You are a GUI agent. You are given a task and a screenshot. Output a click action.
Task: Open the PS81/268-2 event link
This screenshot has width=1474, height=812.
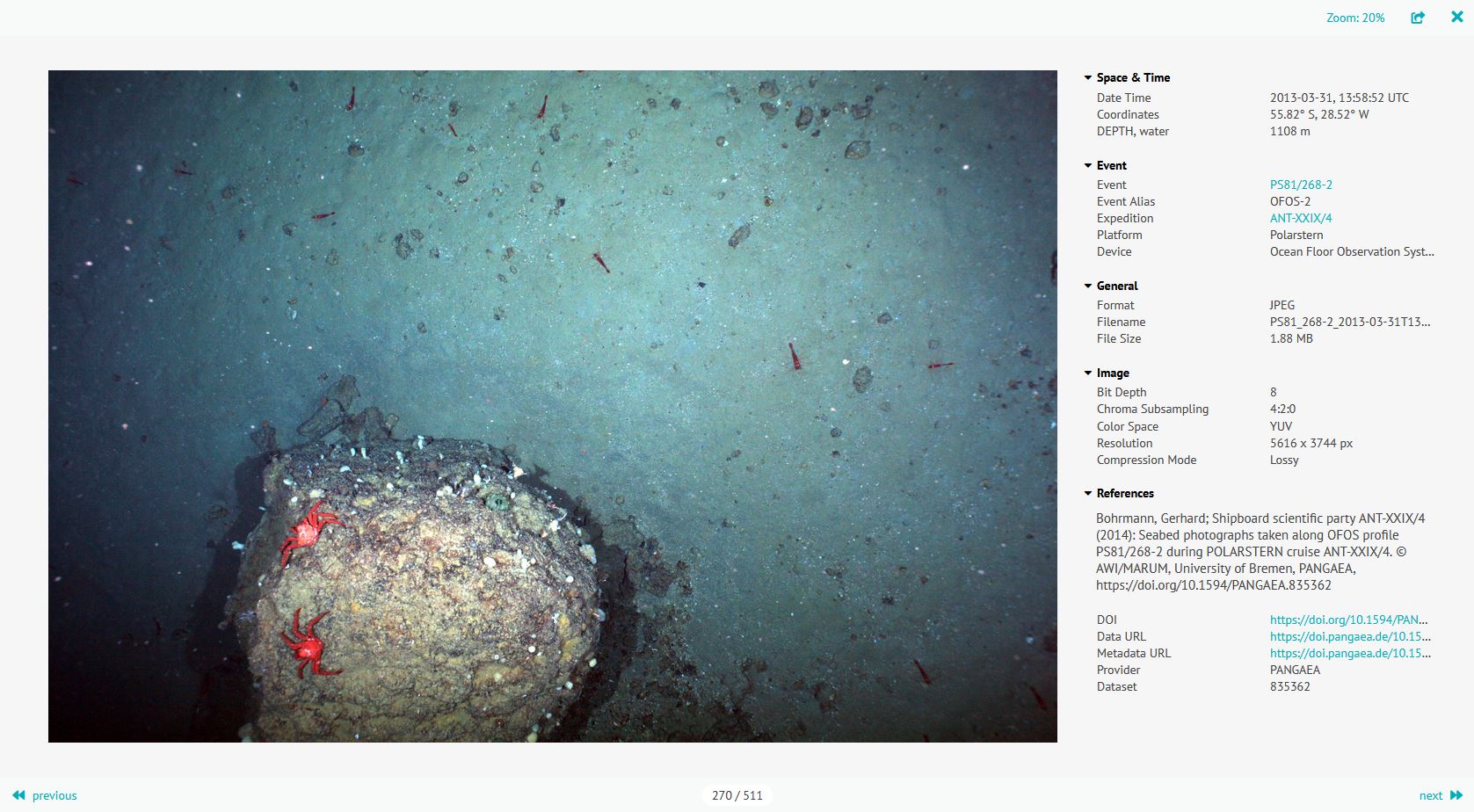1300,185
